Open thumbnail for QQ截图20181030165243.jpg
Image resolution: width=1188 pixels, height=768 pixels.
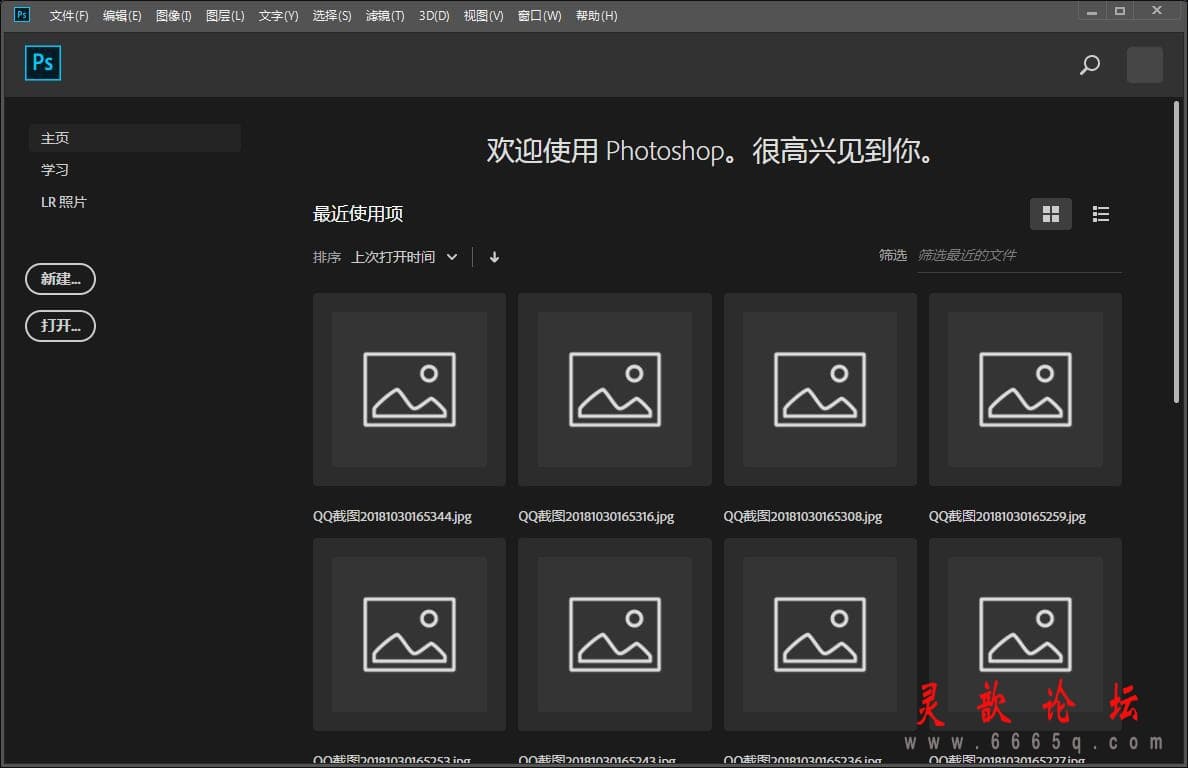click(x=614, y=635)
